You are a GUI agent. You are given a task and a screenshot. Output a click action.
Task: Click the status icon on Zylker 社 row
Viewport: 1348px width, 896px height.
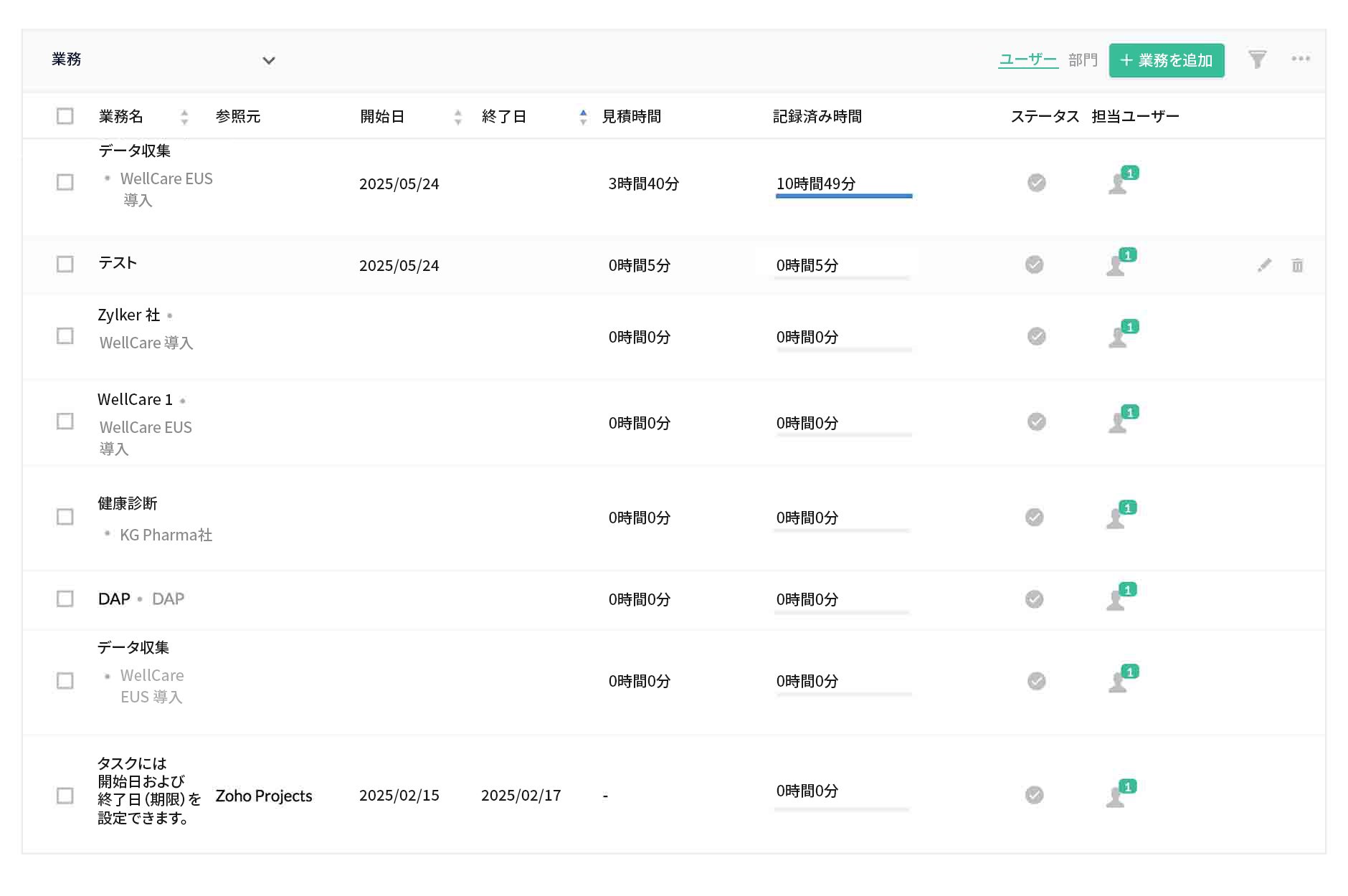pyautogui.click(x=1036, y=336)
